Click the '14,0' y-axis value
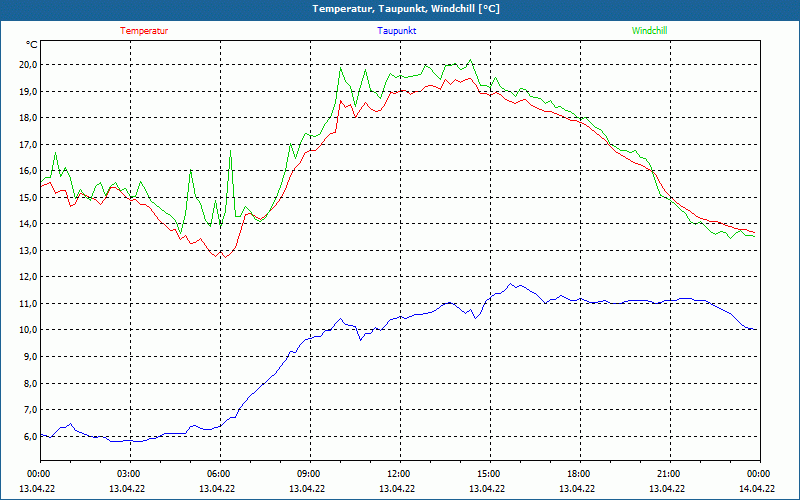The height and width of the screenshot is (500, 800). click(x=29, y=224)
